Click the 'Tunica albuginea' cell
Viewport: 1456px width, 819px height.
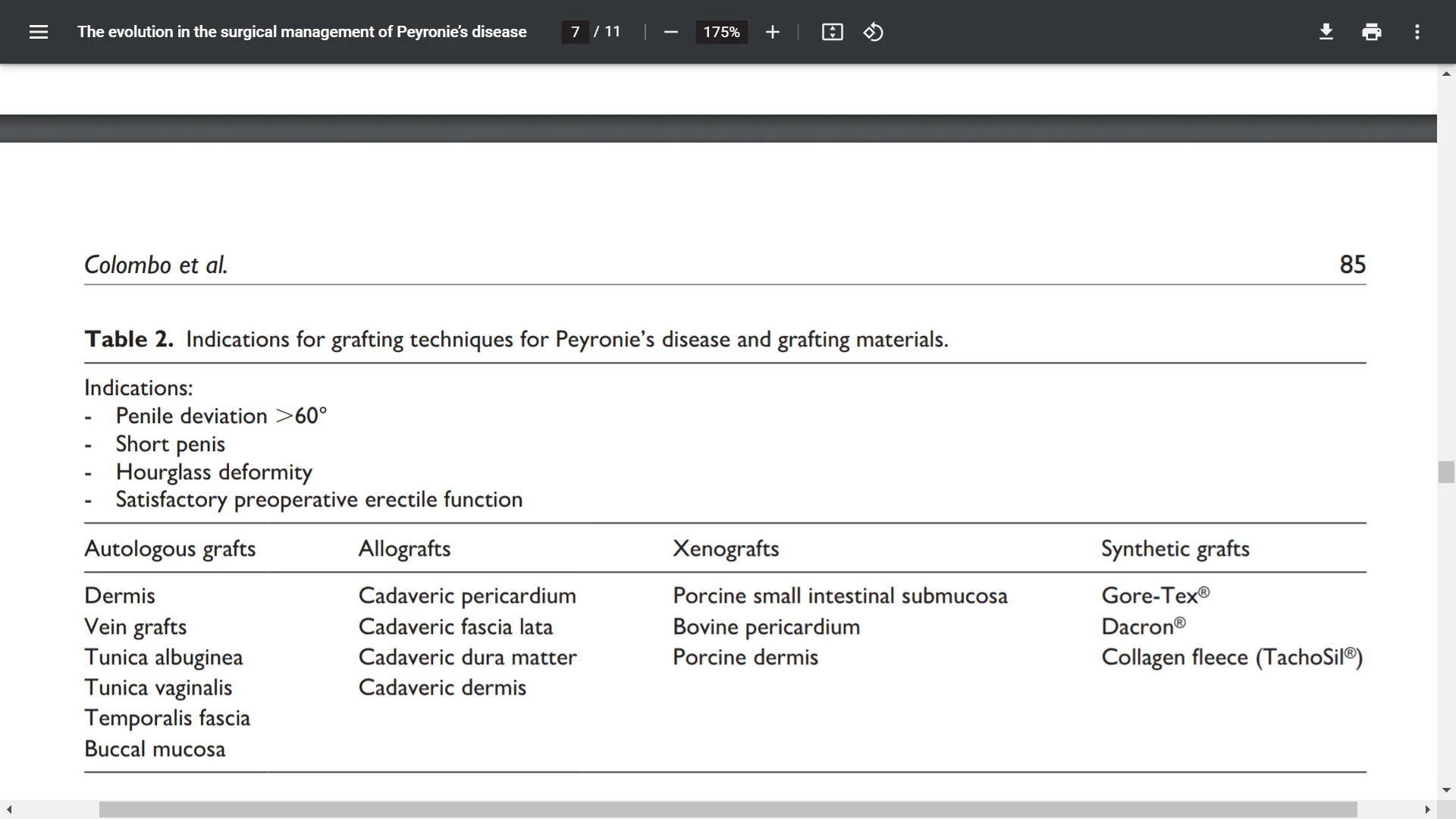coord(164,657)
